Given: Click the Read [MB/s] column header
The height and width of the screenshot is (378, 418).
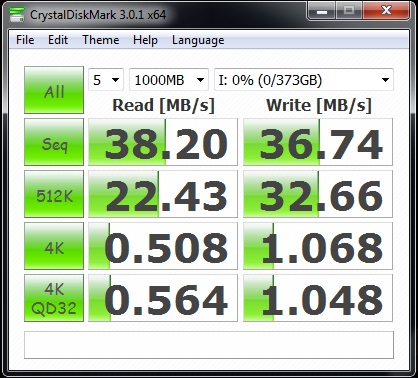Looking at the screenshot, I should point(163,106).
